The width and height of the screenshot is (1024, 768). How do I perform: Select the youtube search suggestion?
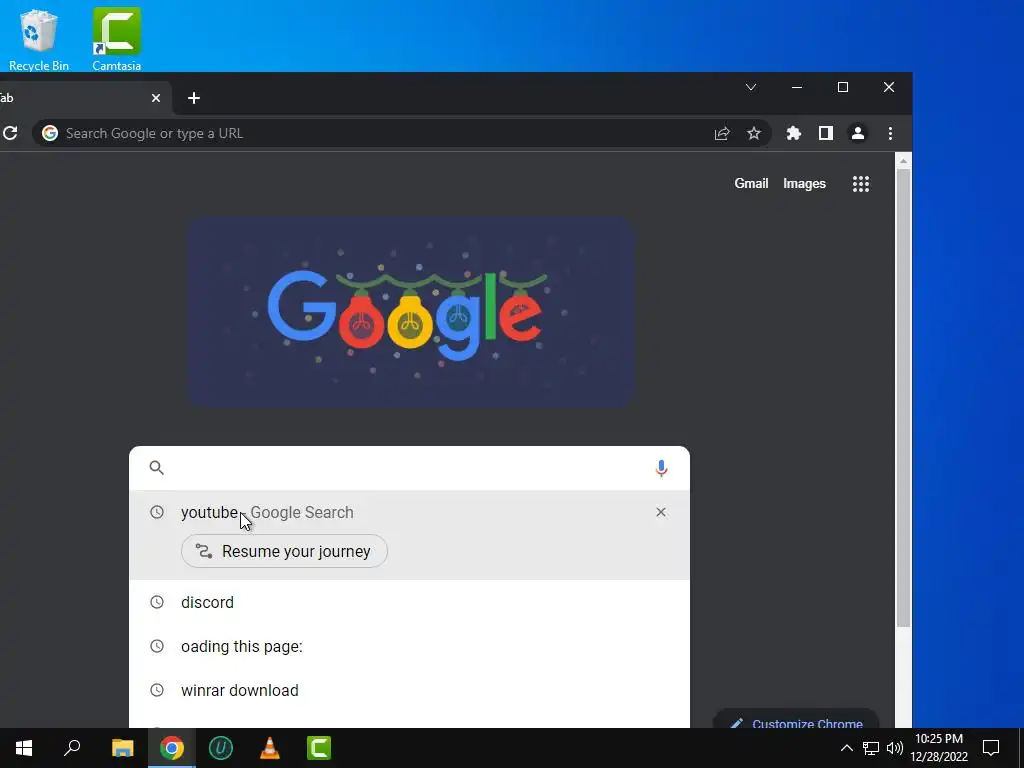click(409, 512)
